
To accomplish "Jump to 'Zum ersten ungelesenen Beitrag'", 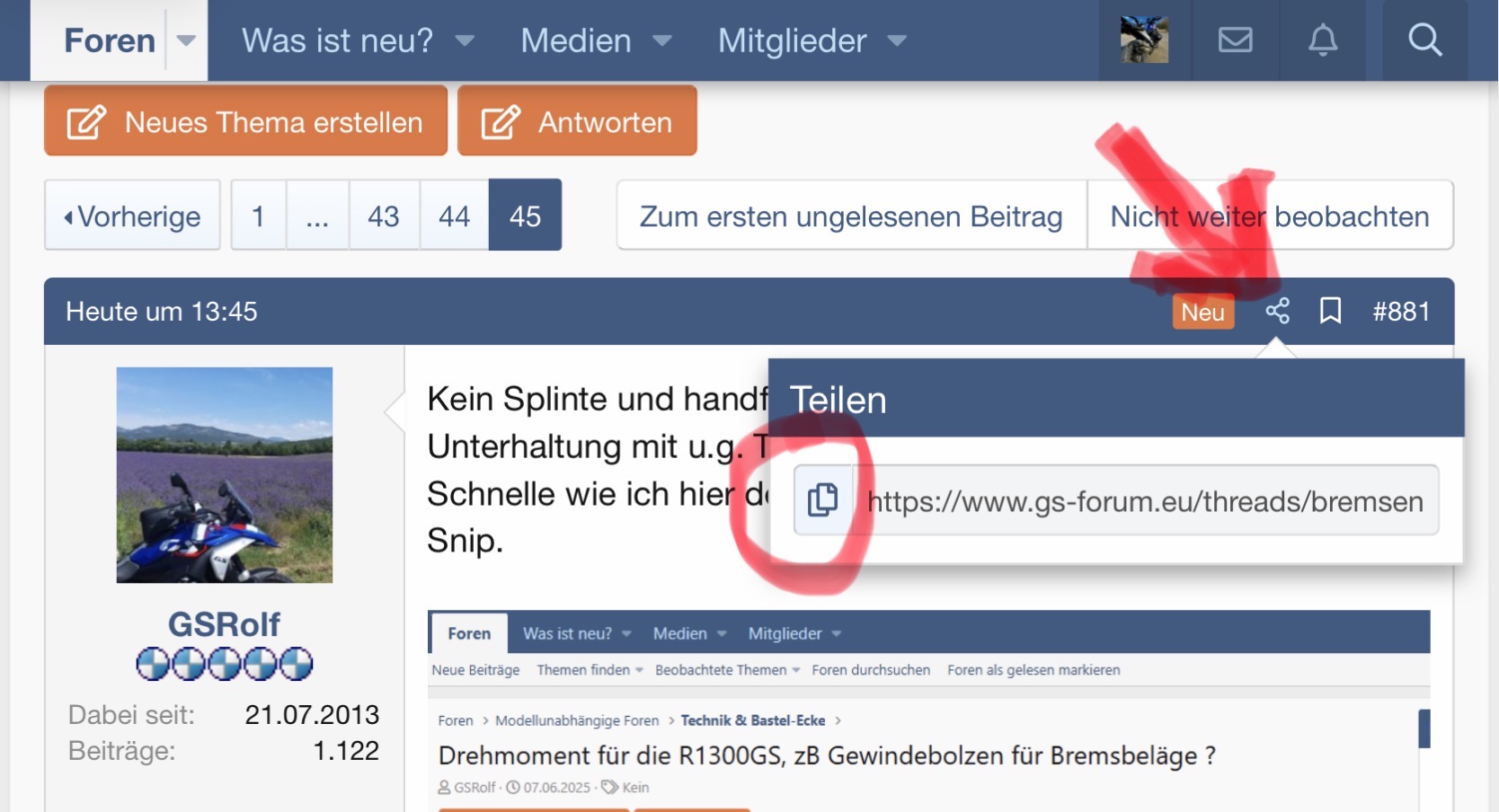I will coord(851,216).
